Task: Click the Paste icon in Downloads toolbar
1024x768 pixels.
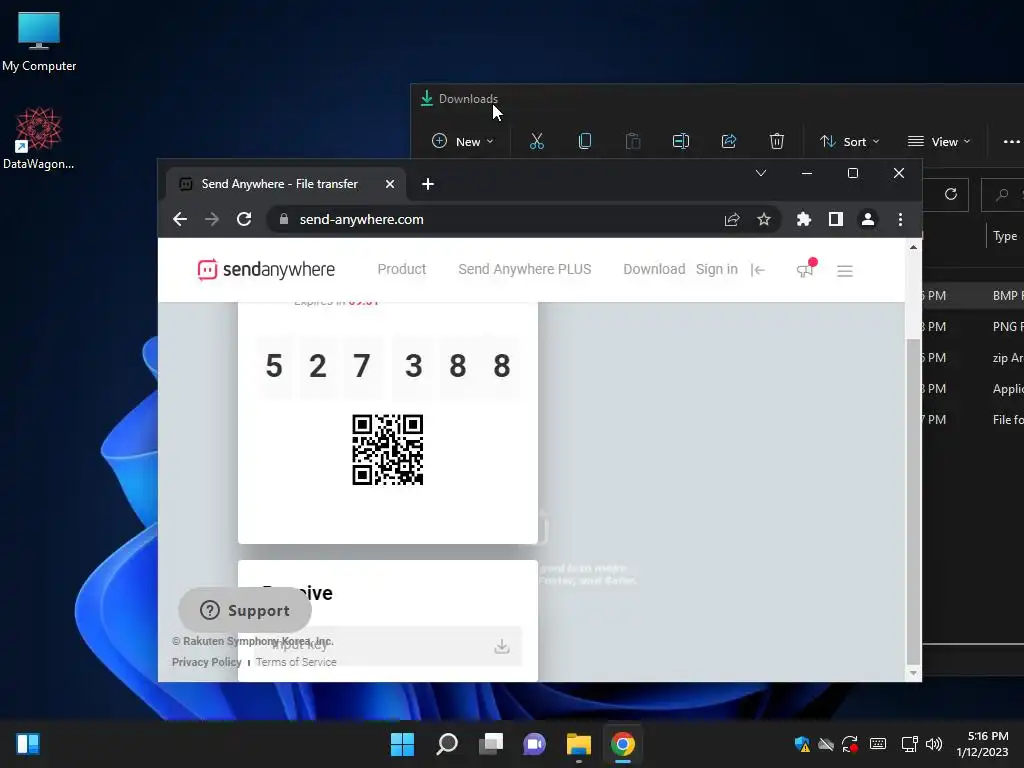Action: point(633,141)
